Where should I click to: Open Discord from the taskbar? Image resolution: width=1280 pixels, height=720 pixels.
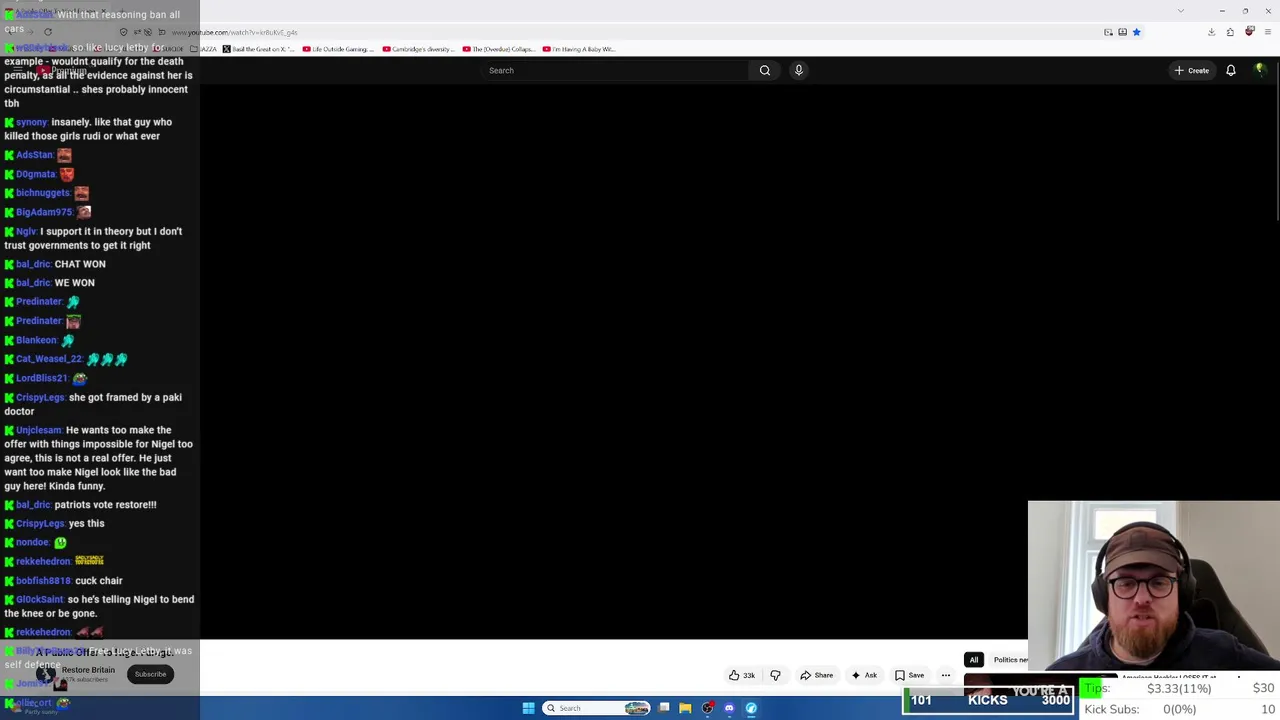click(729, 708)
